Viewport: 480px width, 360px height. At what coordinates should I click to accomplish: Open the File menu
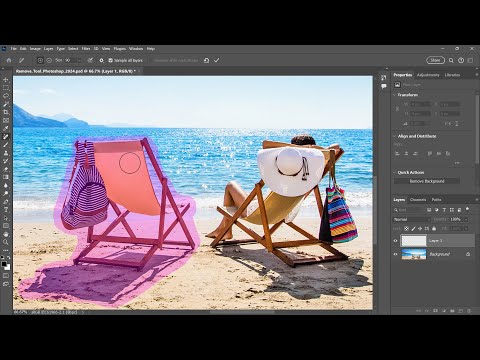[x=14, y=49]
